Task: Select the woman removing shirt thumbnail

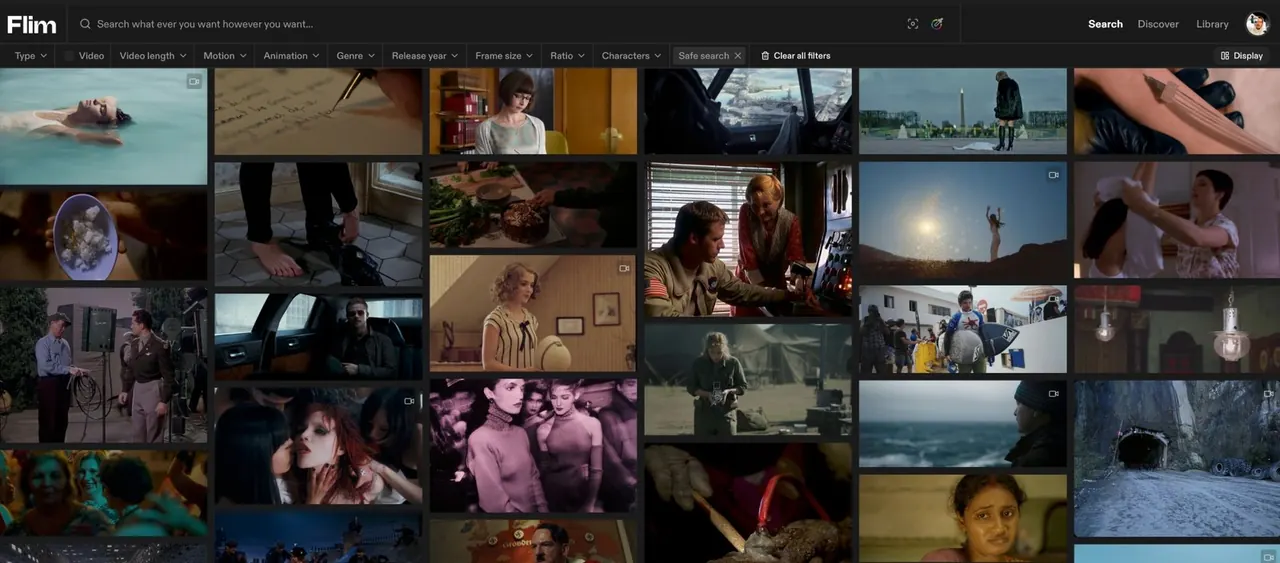Action: (x=1177, y=220)
